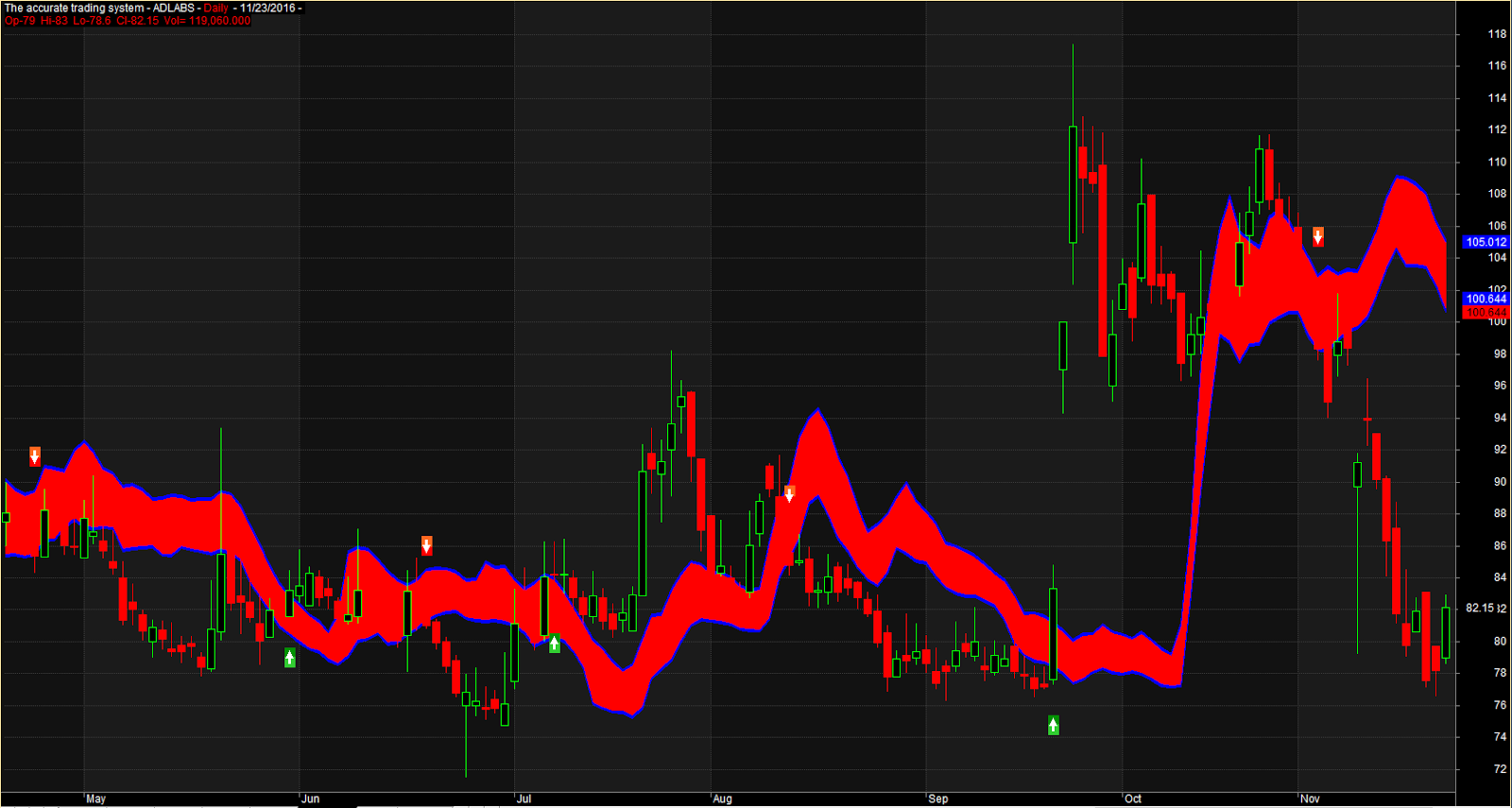
Task: Click the Aug label on time axis
Action: tap(723, 799)
